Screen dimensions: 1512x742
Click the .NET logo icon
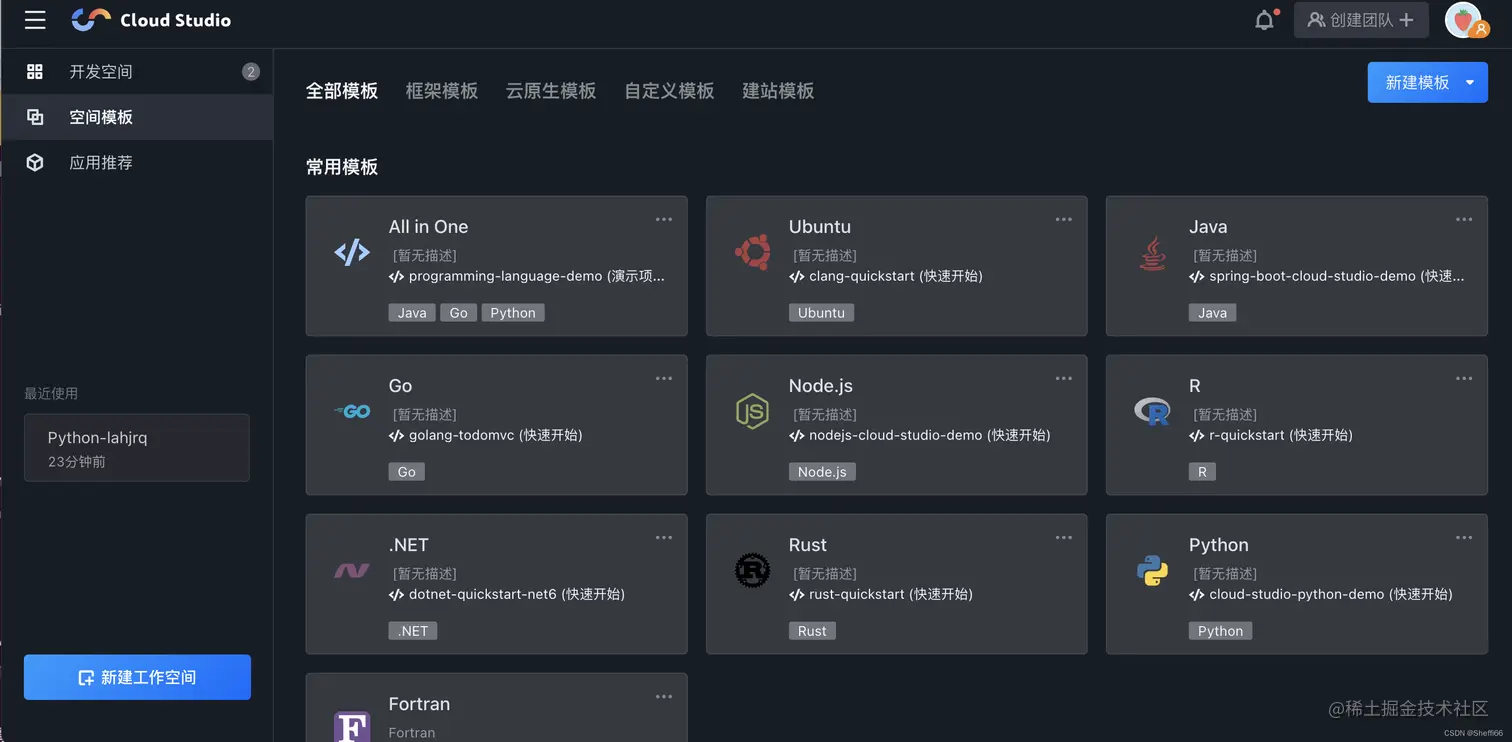click(x=352, y=571)
